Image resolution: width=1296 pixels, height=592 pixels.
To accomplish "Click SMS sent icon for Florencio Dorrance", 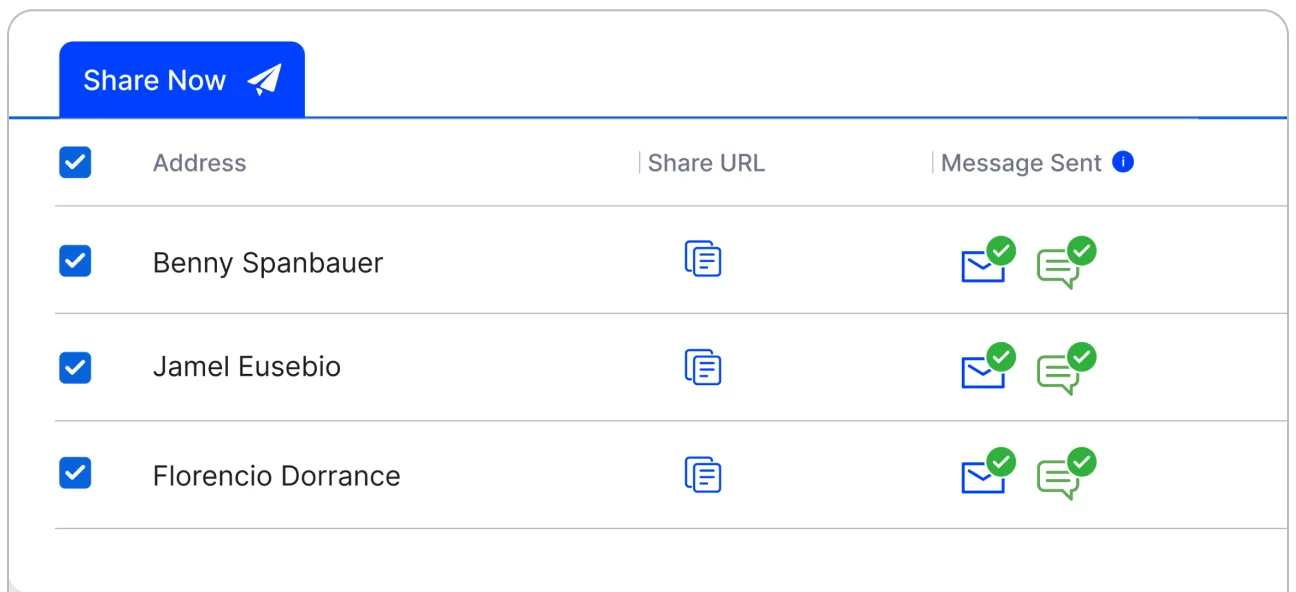I will (x=1066, y=474).
